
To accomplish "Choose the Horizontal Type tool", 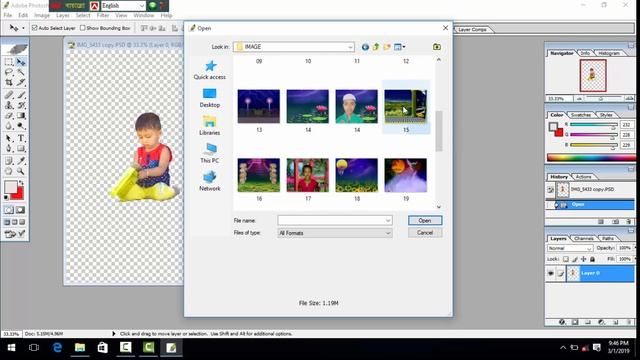I will (x=21, y=138).
